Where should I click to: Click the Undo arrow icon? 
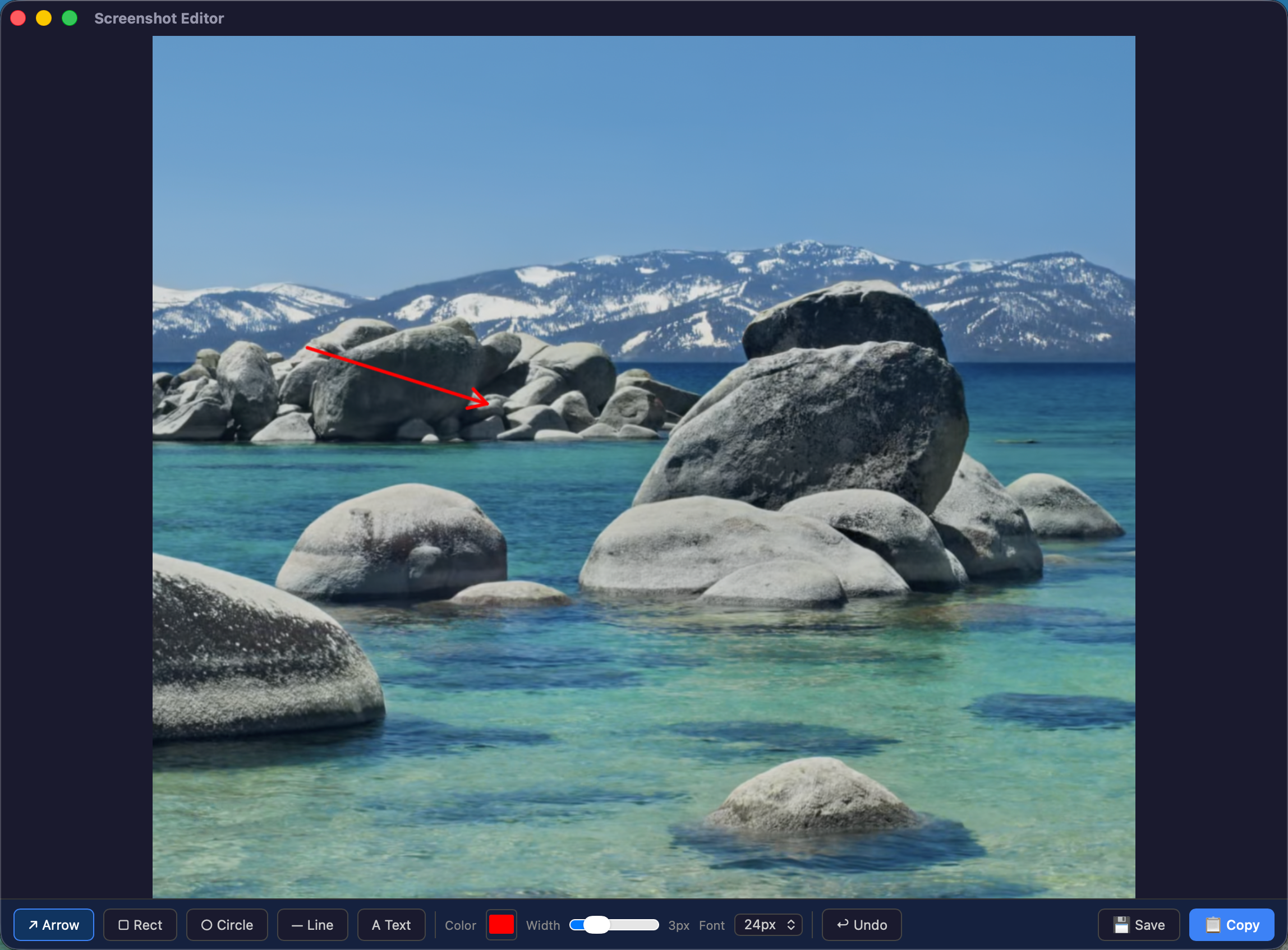pyautogui.click(x=844, y=925)
